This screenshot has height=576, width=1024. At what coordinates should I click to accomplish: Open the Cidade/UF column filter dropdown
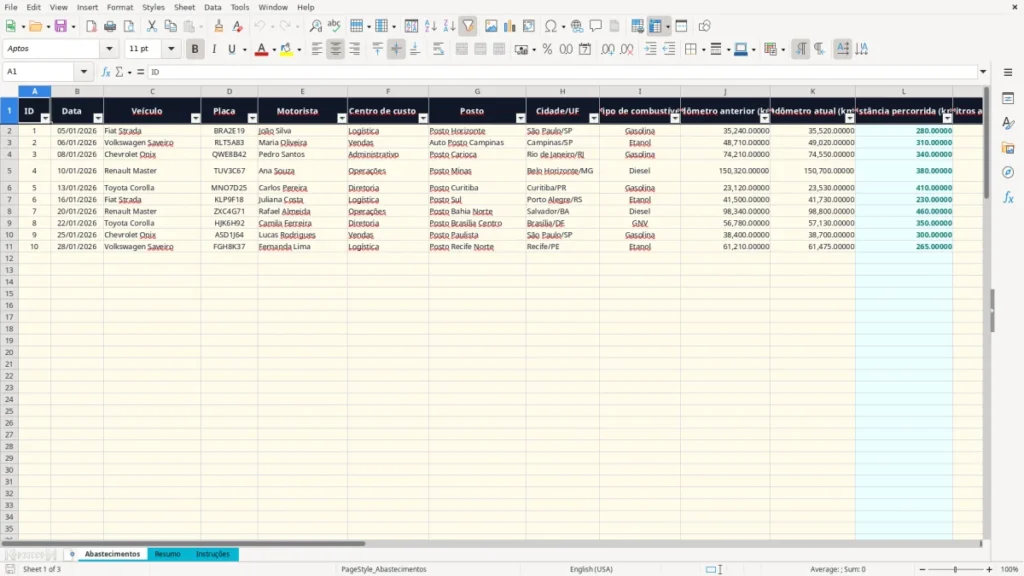tap(594, 118)
